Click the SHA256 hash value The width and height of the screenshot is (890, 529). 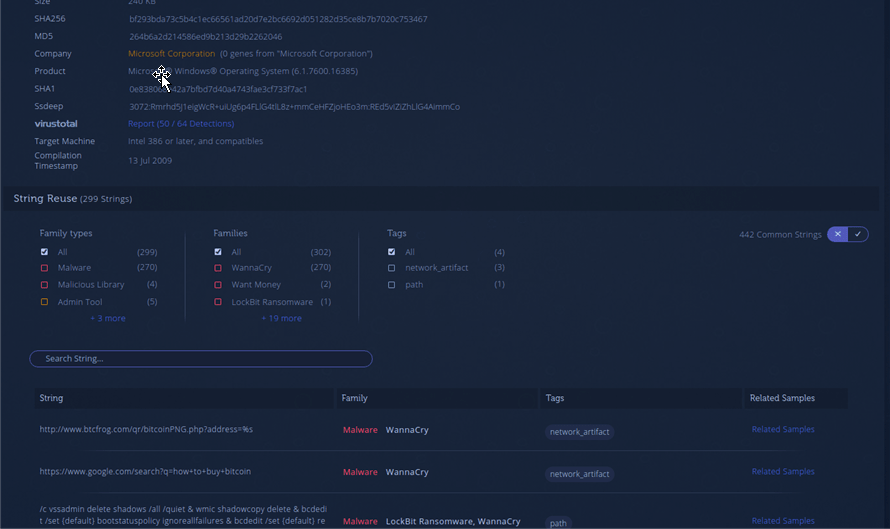pos(278,19)
